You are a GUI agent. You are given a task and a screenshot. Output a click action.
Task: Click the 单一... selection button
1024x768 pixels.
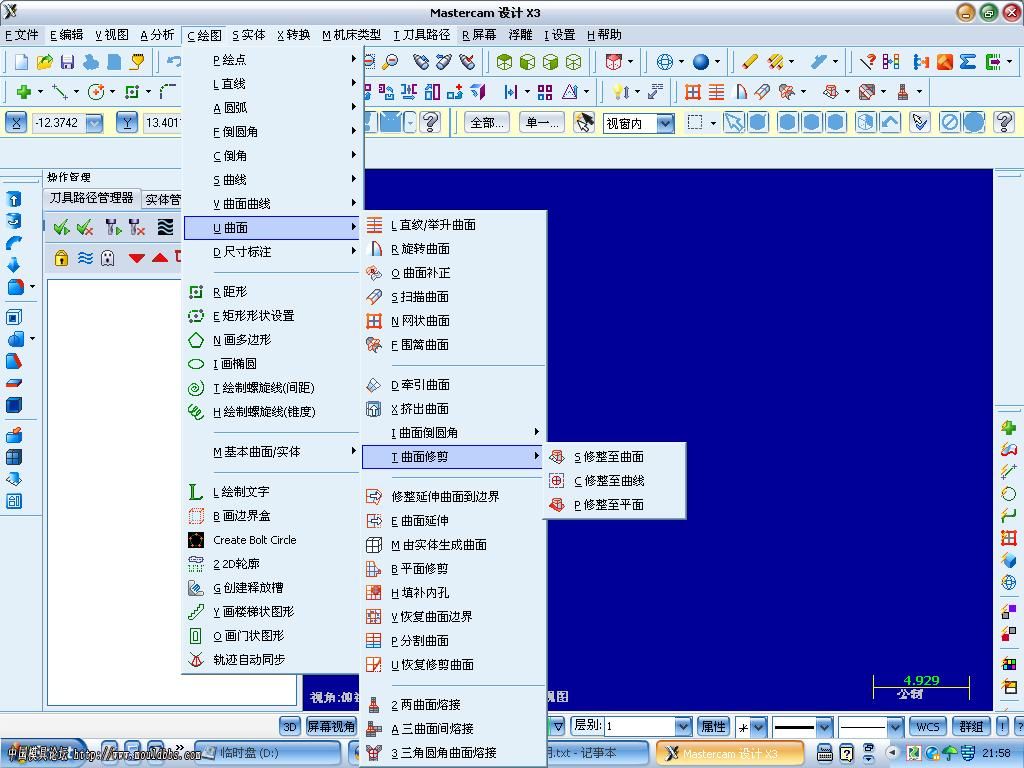point(541,122)
